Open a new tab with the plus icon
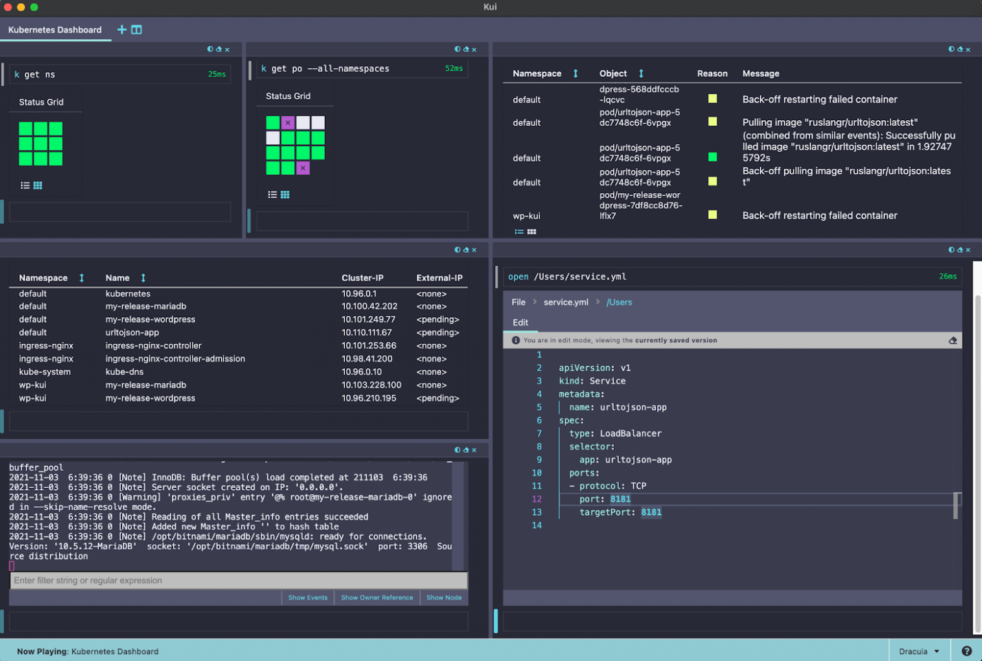 coord(120,30)
